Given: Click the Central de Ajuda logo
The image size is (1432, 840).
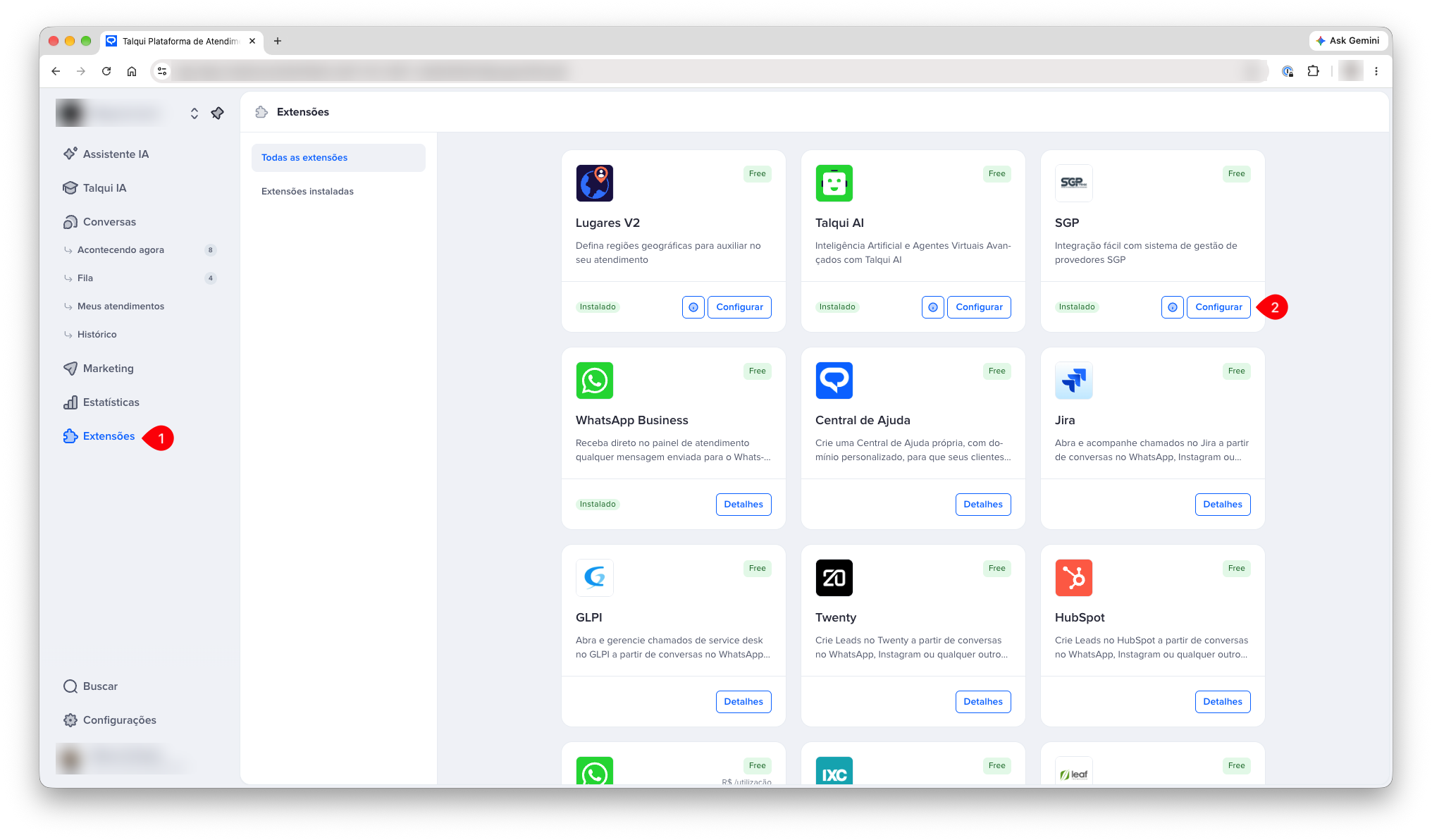Looking at the screenshot, I should [x=834, y=381].
